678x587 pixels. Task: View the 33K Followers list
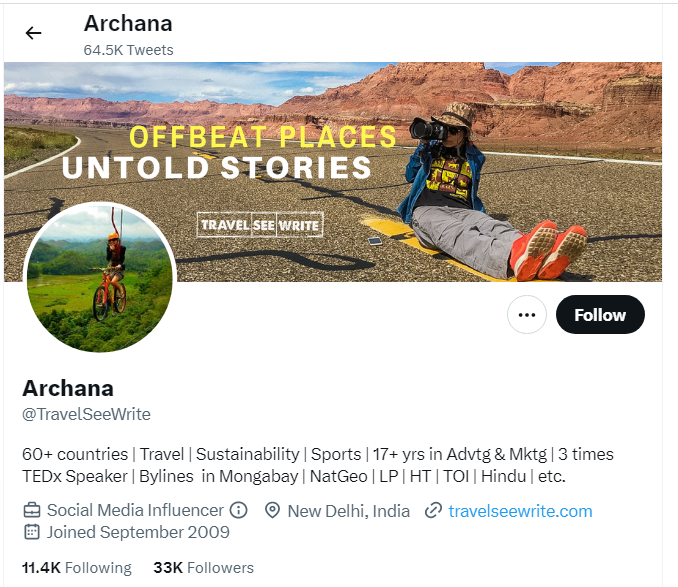click(204, 568)
